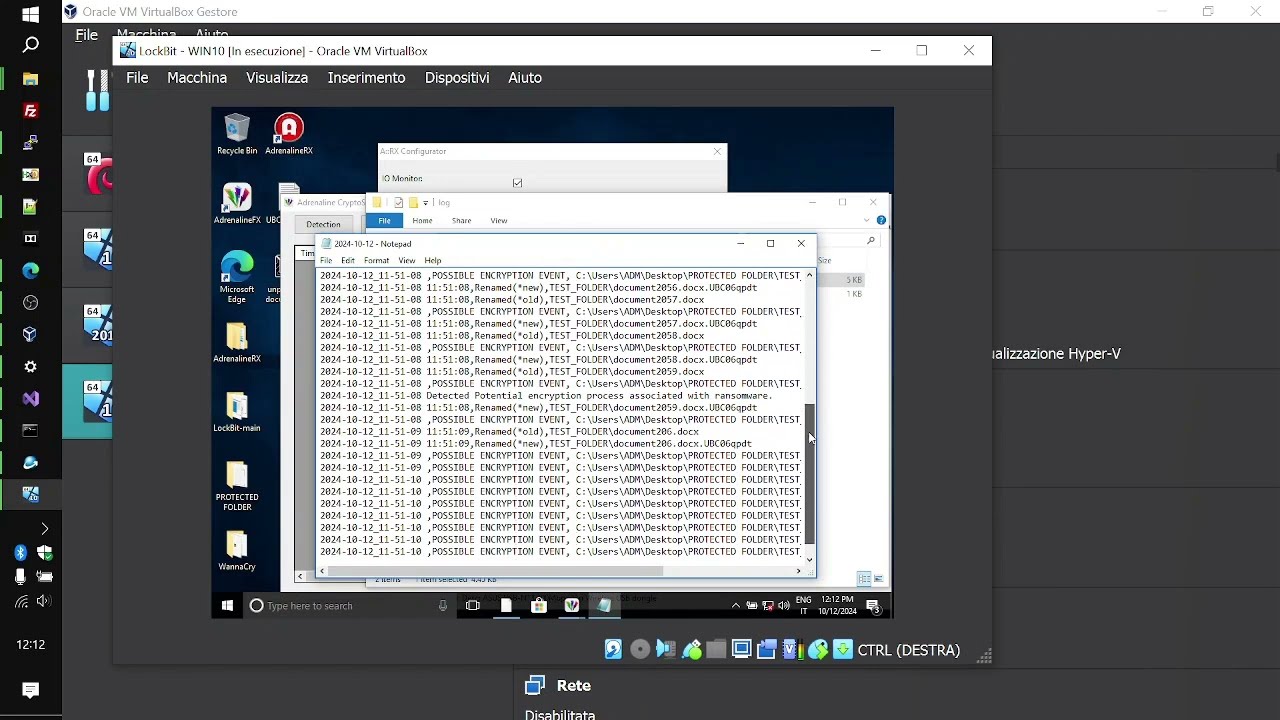Launch the AdrenalineRX red shortcut icon
This screenshot has height=720, width=1280.
click(x=289, y=134)
